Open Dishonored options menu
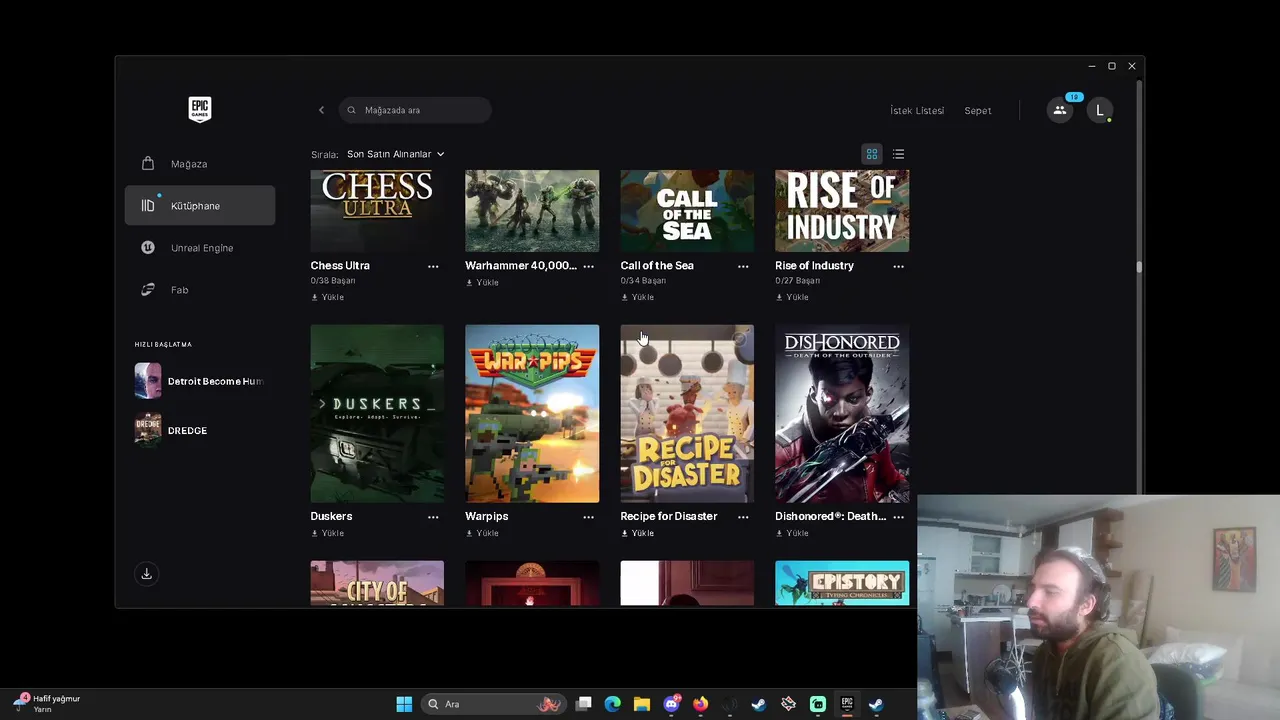 tap(898, 517)
